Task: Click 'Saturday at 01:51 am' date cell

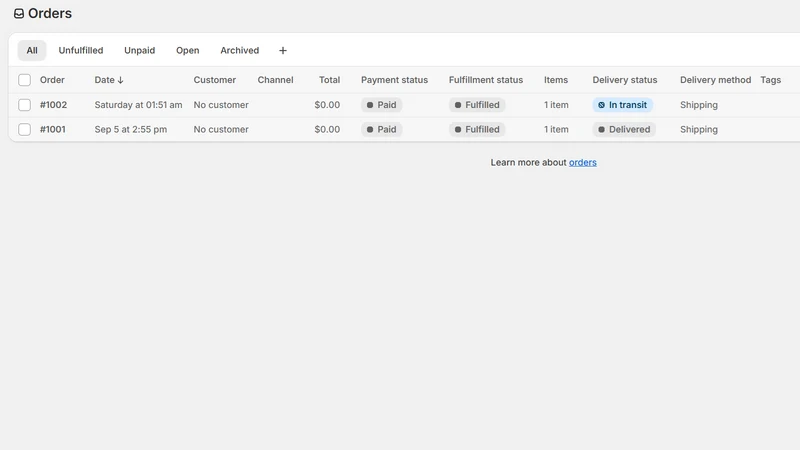Action: point(138,105)
